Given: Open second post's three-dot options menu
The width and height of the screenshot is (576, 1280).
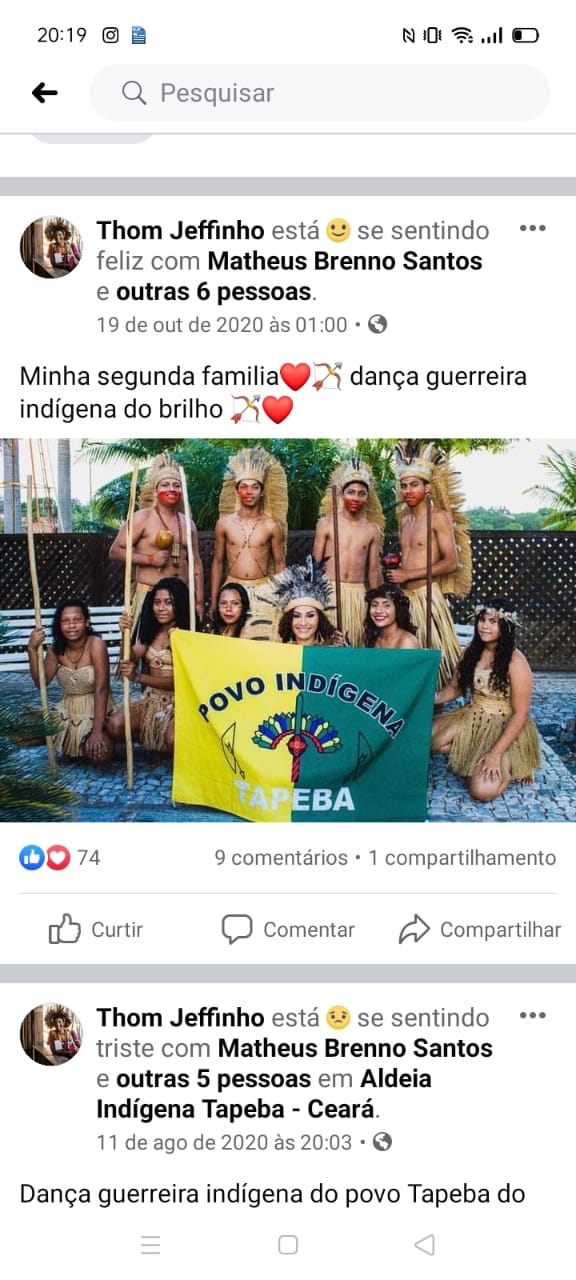Looking at the screenshot, I should point(532,1016).
